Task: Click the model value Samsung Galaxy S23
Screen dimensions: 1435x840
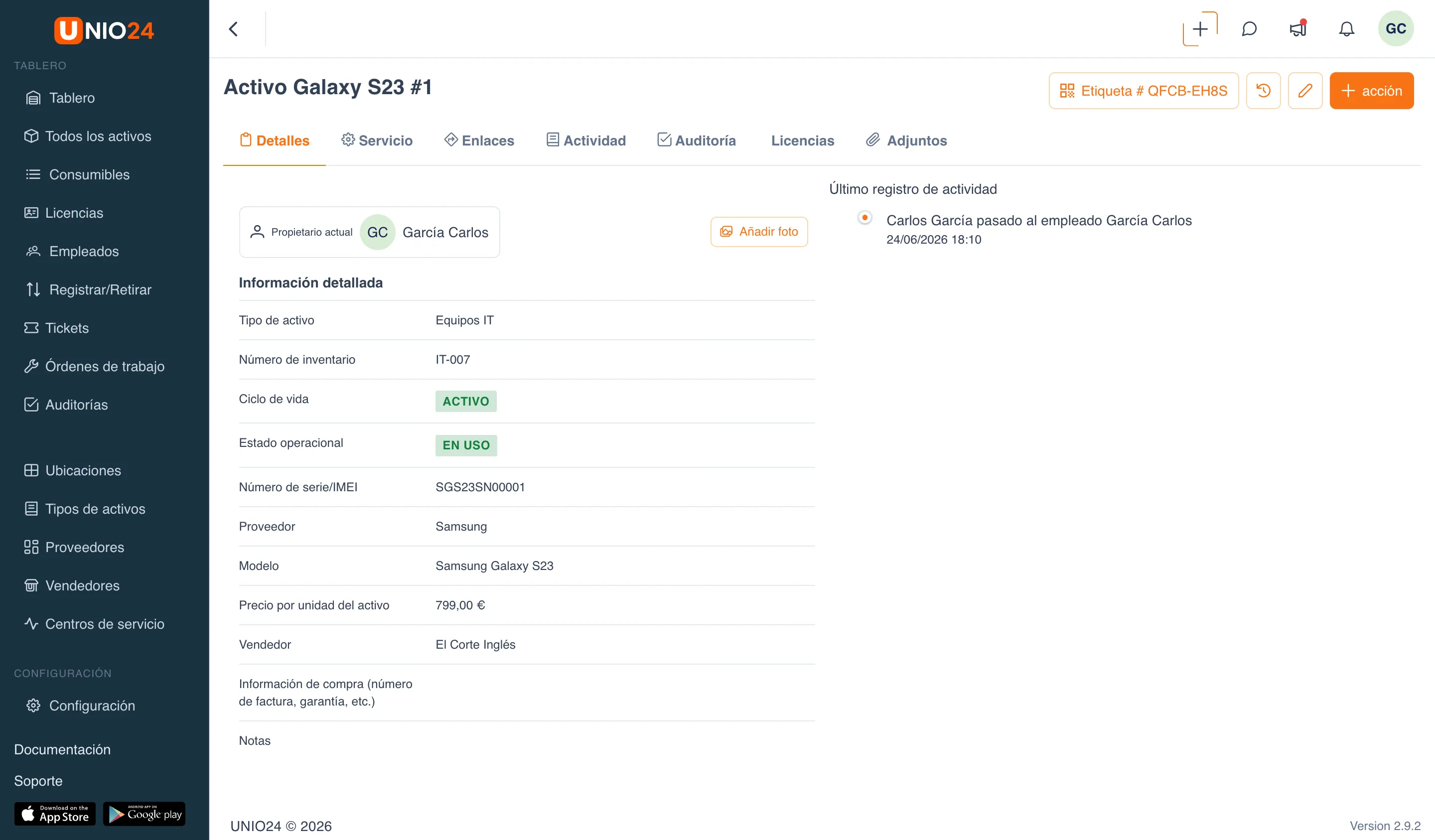Action: [494, 565]
